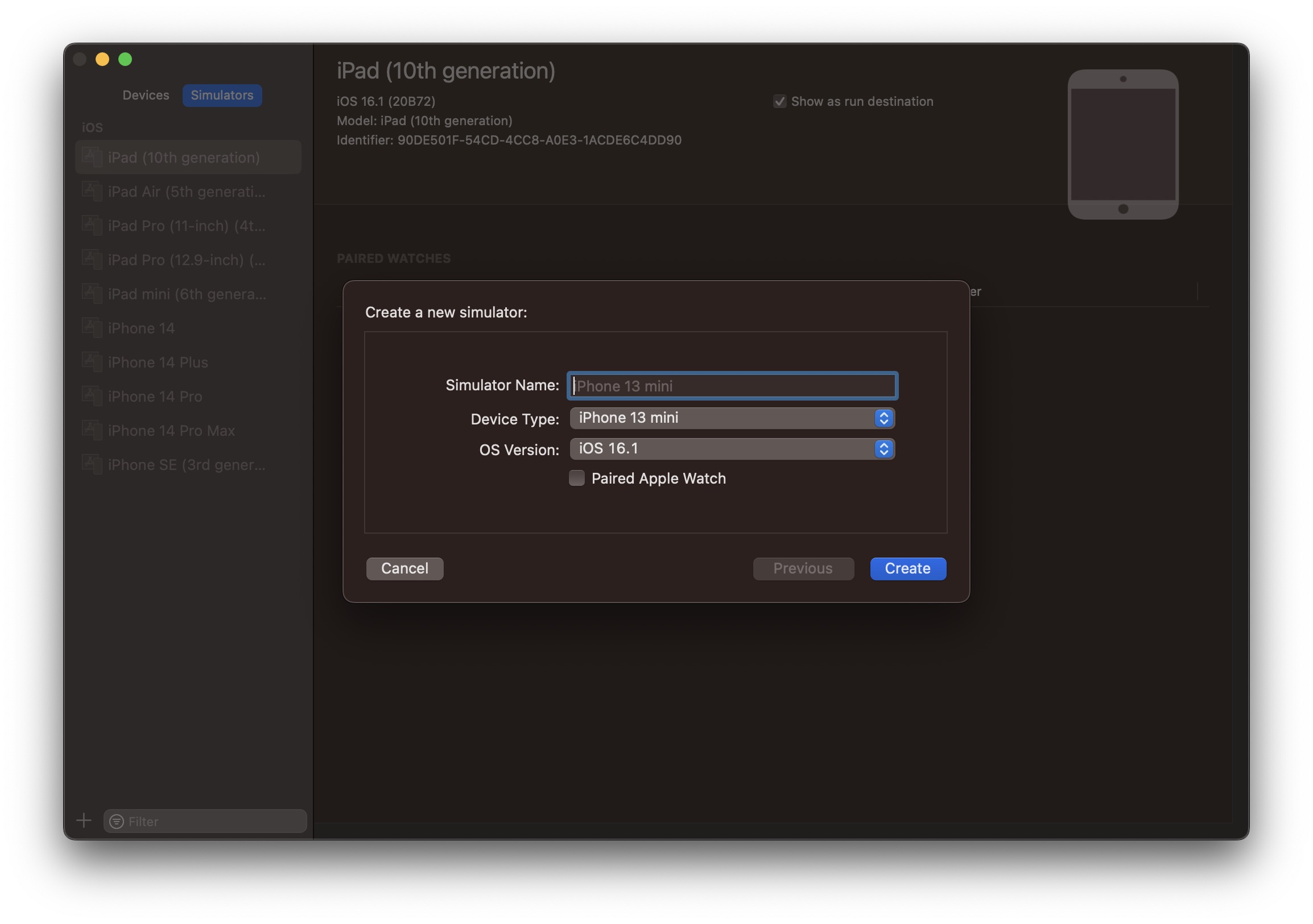Click the iPad Pro (11-inch) simulator icon
The width and height of the screenshot is (1313, 924).
click(92, 225)
